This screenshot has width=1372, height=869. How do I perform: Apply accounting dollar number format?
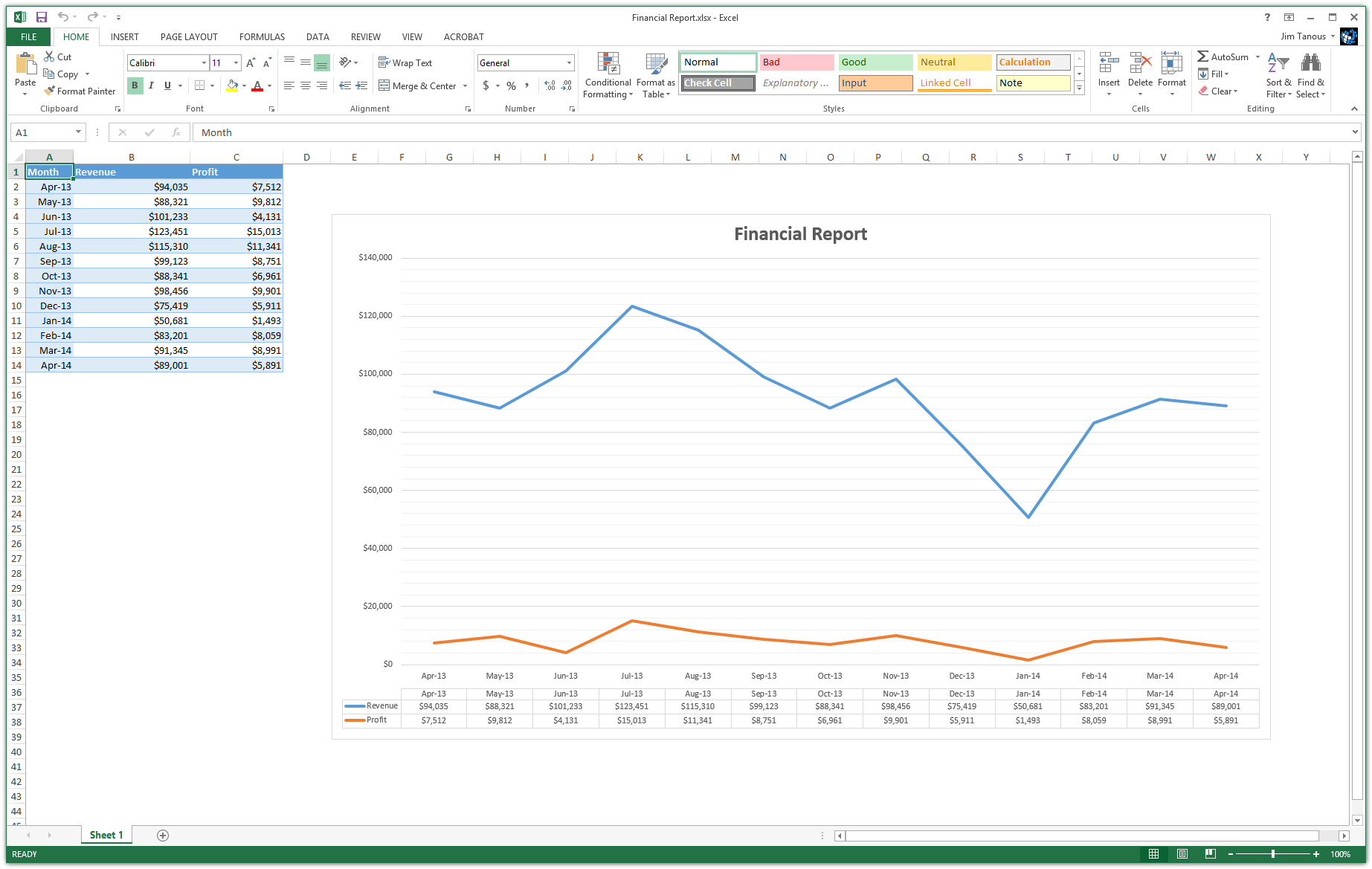(486, 85)
